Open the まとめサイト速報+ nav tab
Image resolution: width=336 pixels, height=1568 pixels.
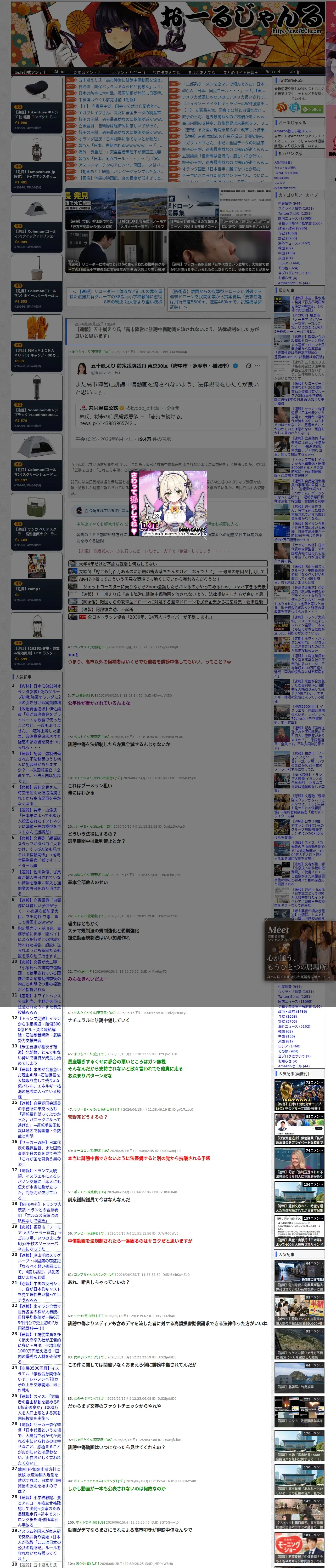[240, 72]
